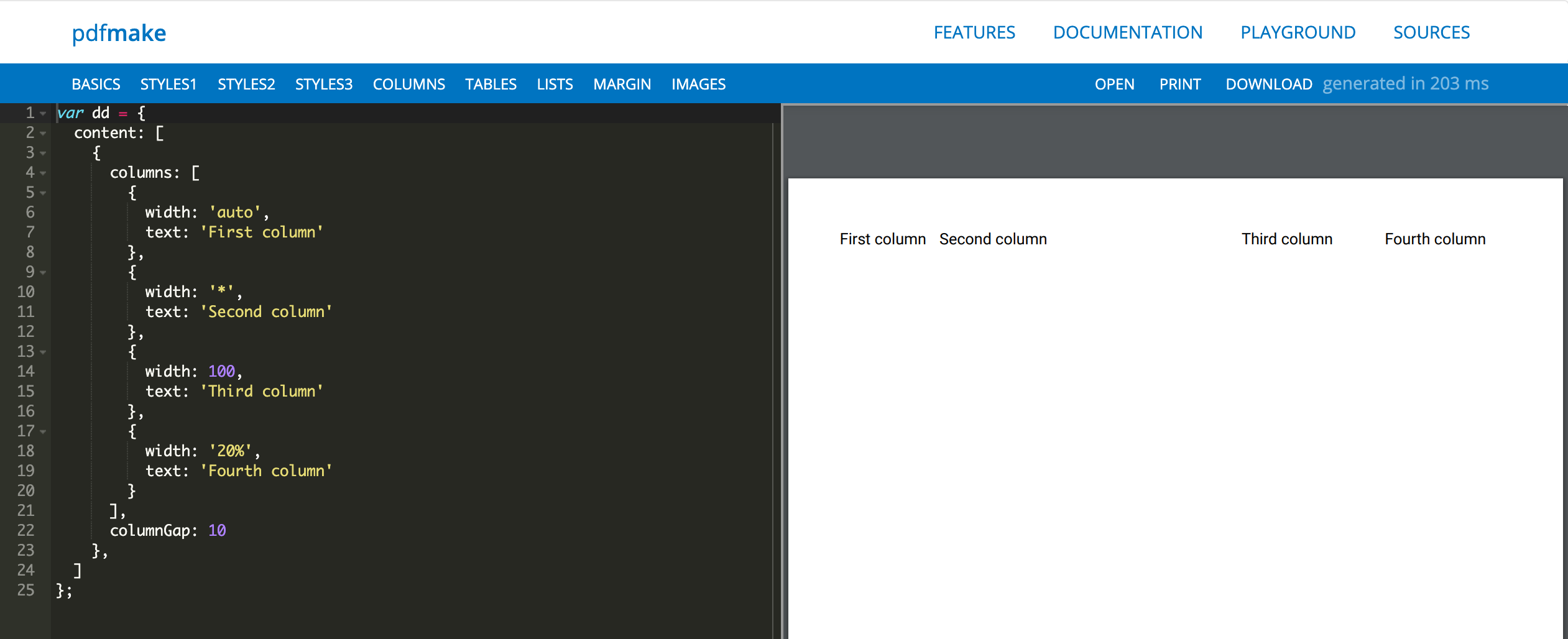Visit the SOURCES link

[x=1431, y=32]
